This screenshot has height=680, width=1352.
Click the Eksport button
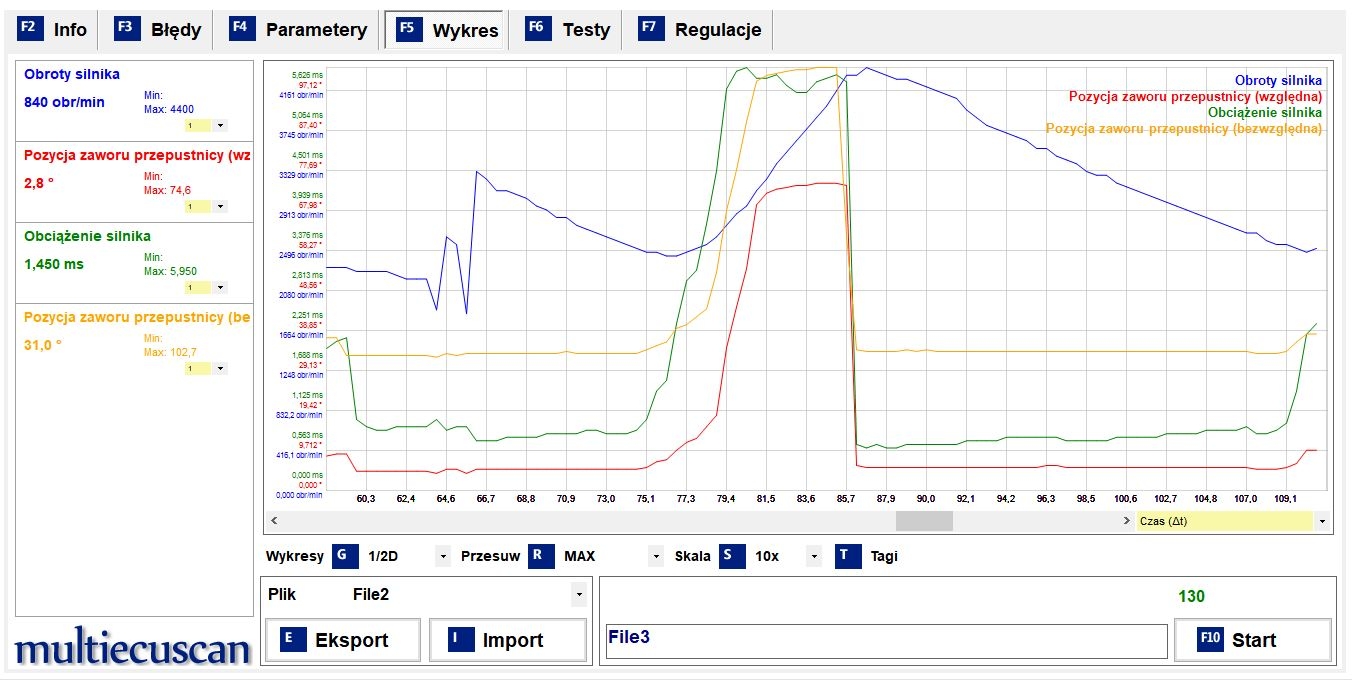click(x=343, y=640)
